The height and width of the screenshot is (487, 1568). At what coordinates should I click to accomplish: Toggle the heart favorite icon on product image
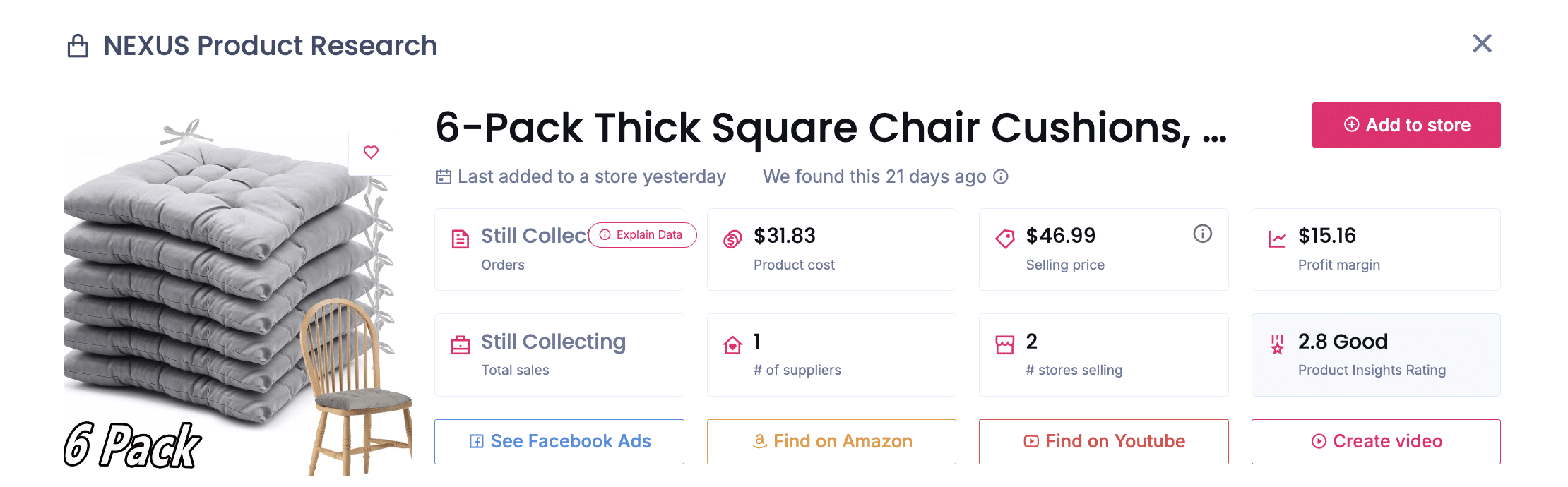371,152
